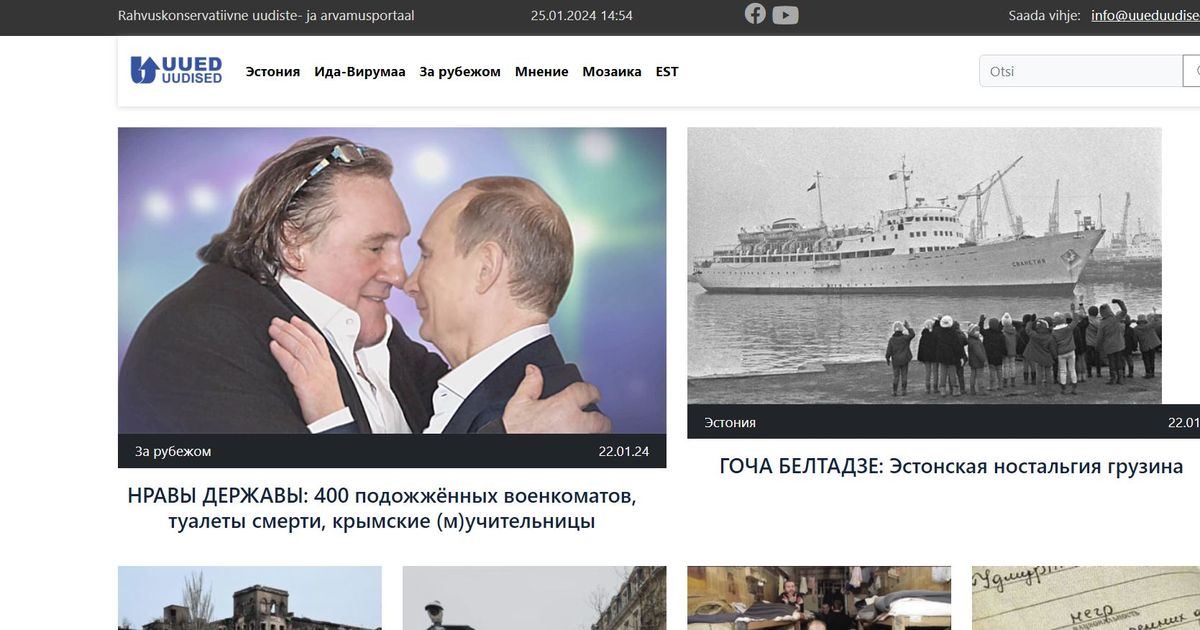Open the handwritten document article thumbnail
The width and height of the screenshot is (1200, 630).
point(1086,598)
